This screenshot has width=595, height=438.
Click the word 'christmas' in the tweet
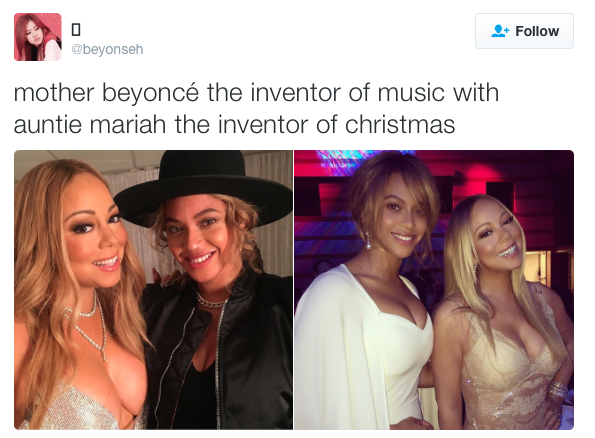point(400,125)
